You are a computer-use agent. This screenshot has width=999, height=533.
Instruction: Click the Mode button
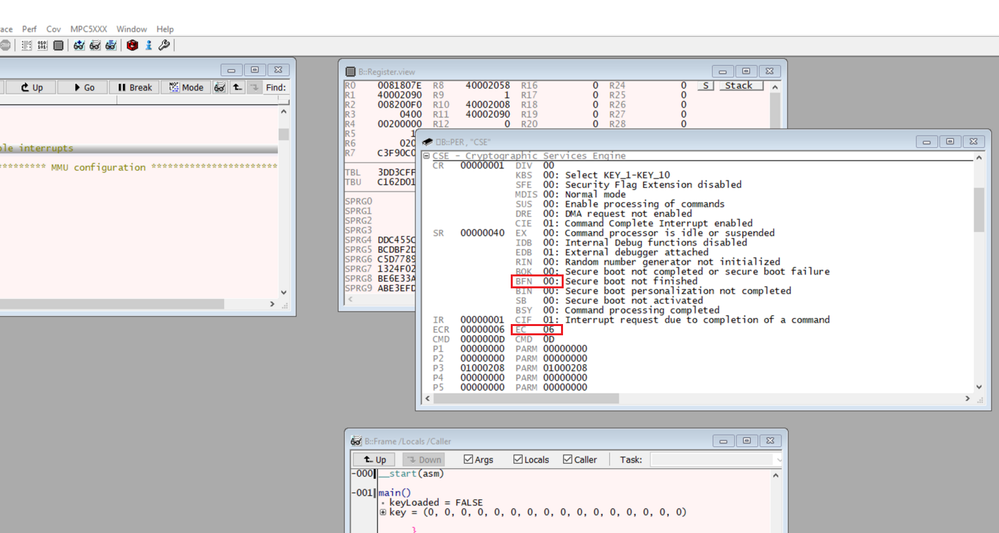186,87
